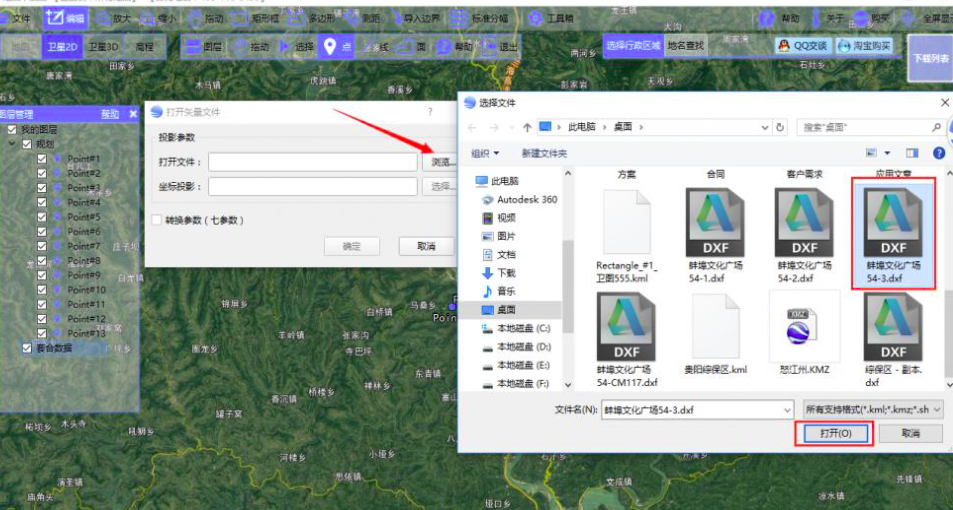The width and height of the screenshot is (953, 510).
Task: Click the 退出 exit editing button
Action: [501, 47]
